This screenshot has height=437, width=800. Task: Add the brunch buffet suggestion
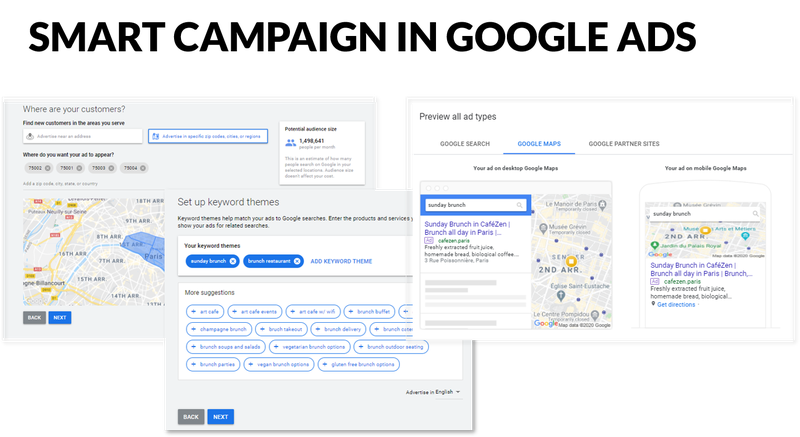369,311
